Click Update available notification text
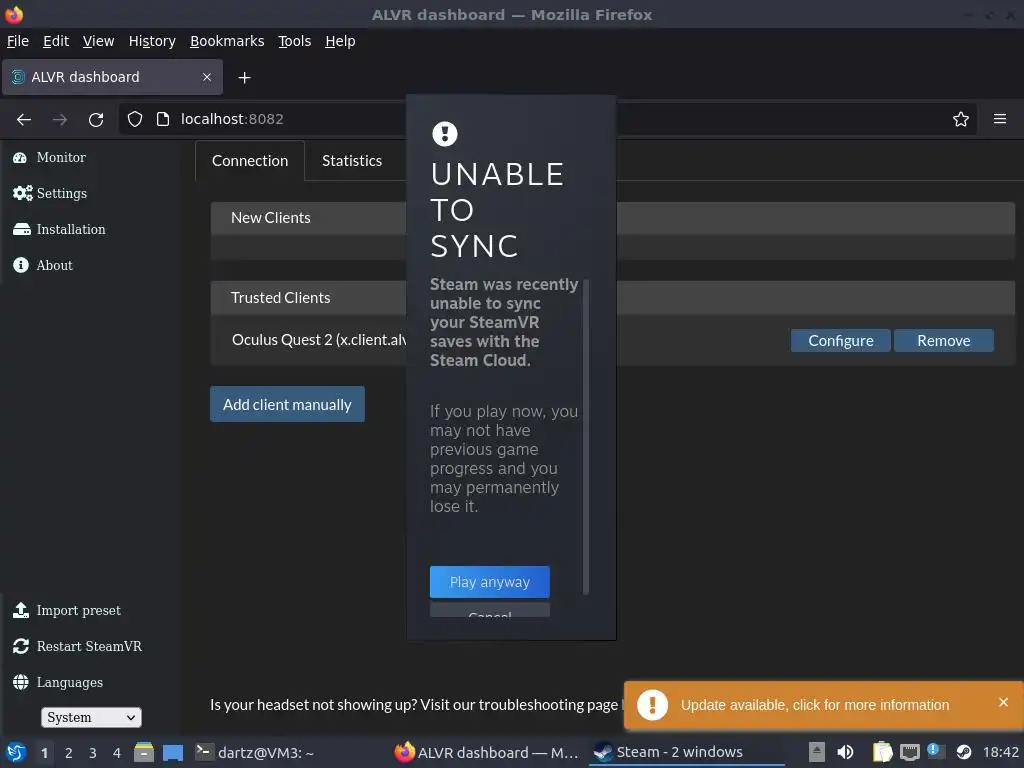The height and width of the screenshot is (768, 1024). [x=815, y=705]
